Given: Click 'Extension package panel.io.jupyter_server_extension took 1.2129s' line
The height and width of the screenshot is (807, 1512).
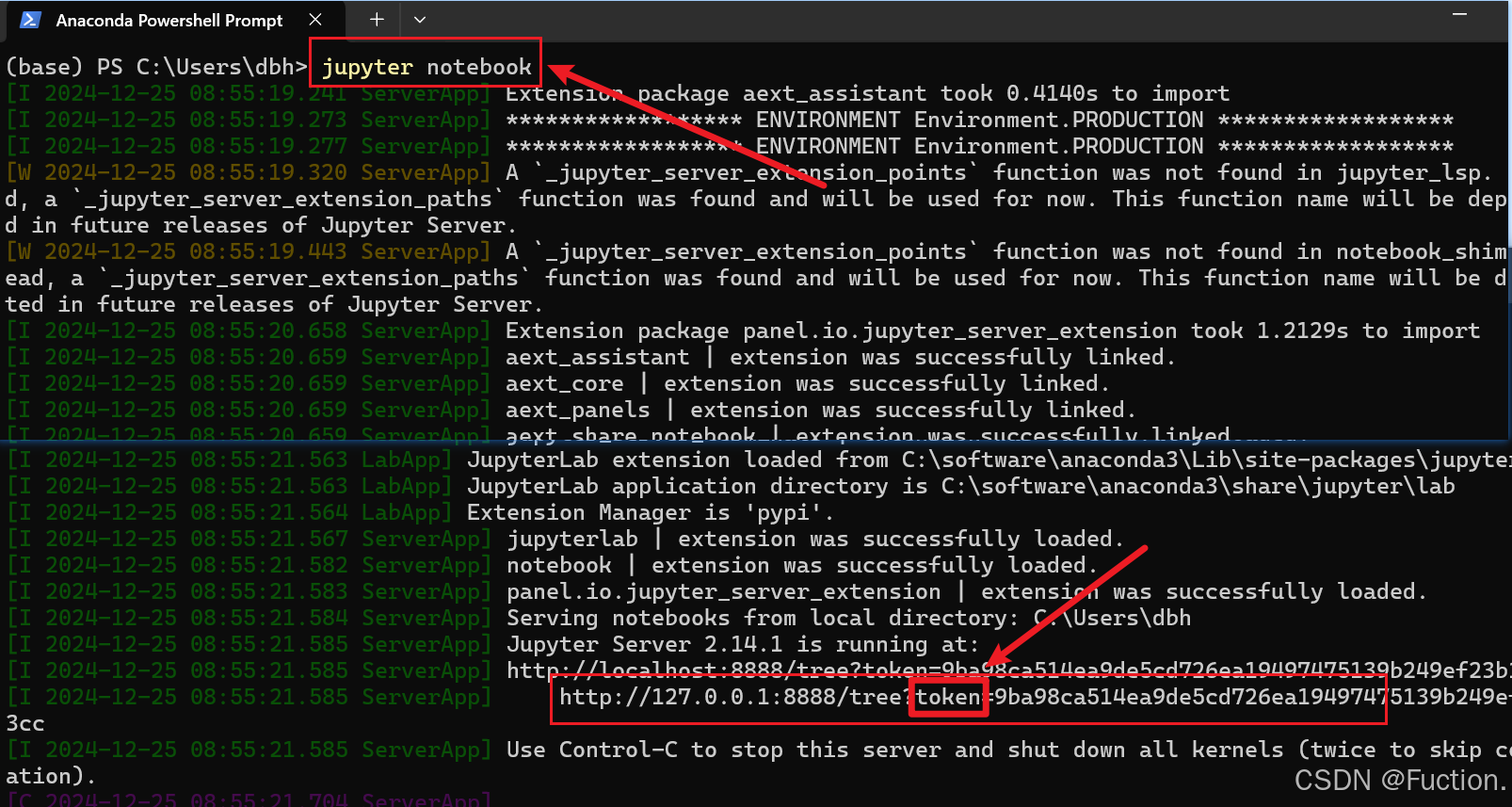Looking at the screenshot, I should click(993, 331).
